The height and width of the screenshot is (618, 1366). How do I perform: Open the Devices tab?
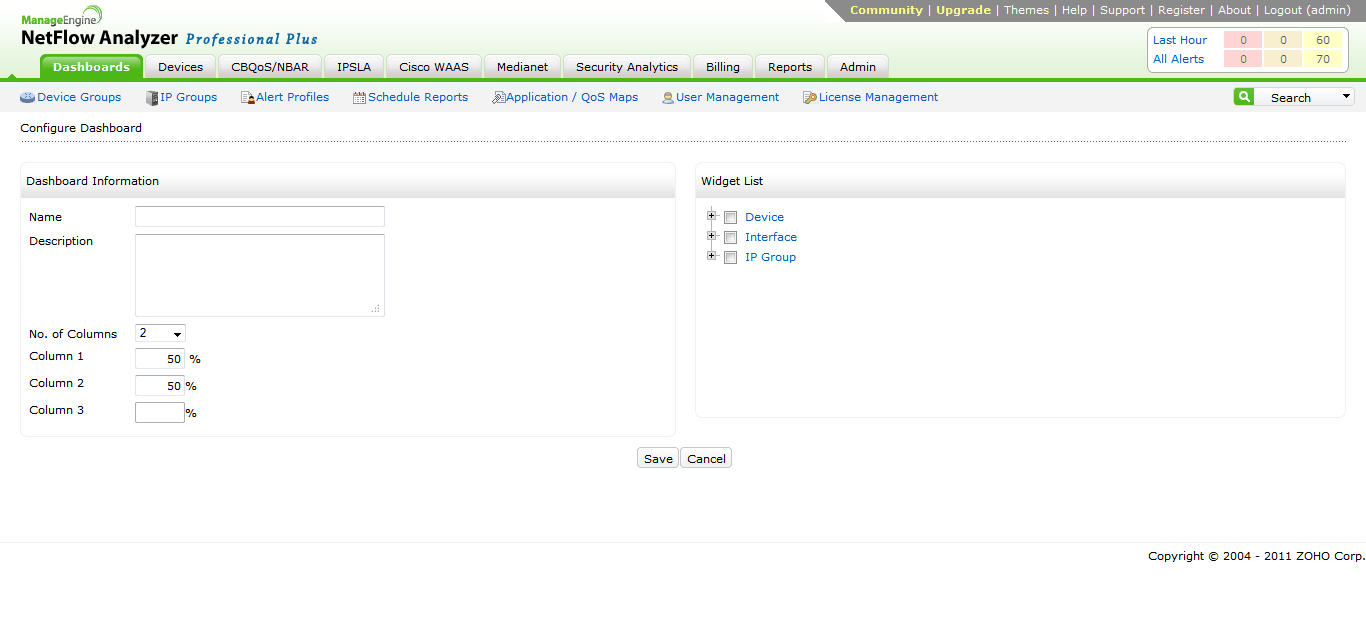[181, 67]
